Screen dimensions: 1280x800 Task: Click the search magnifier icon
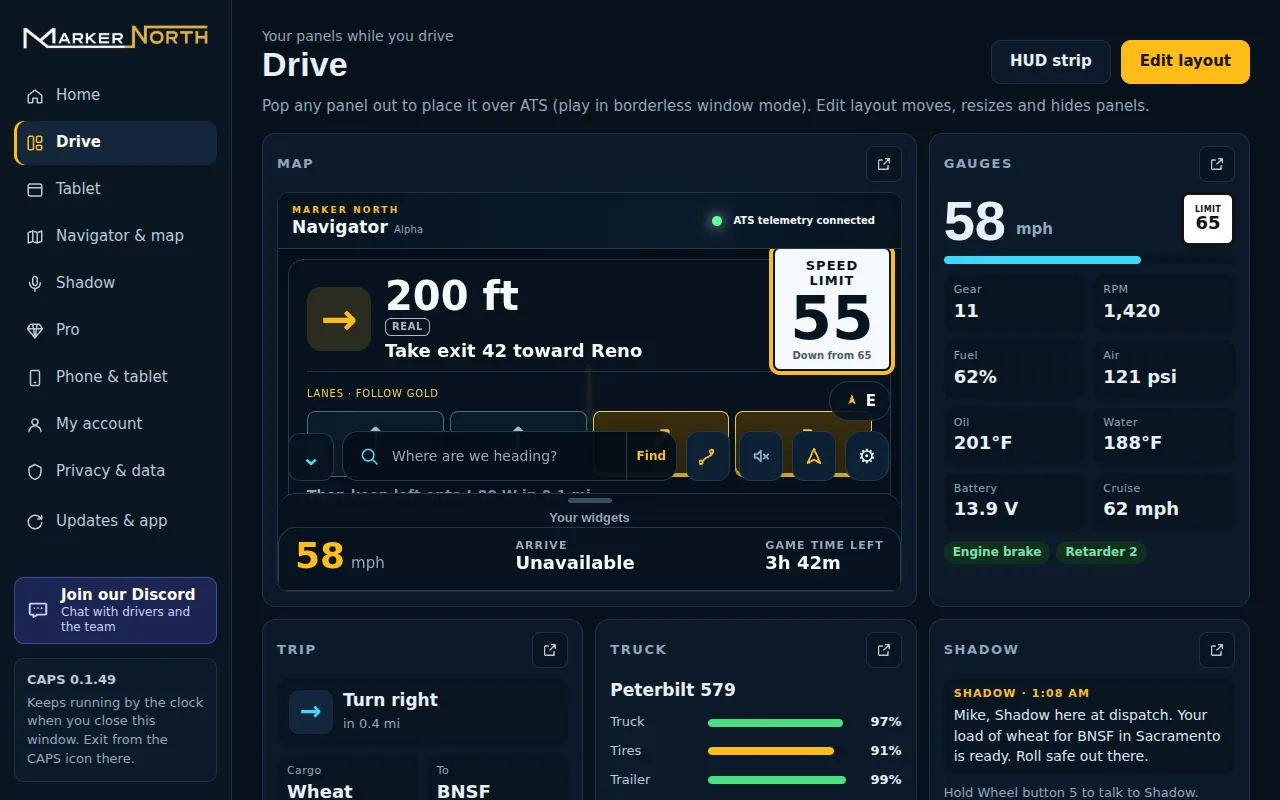(x=369, y=456)
